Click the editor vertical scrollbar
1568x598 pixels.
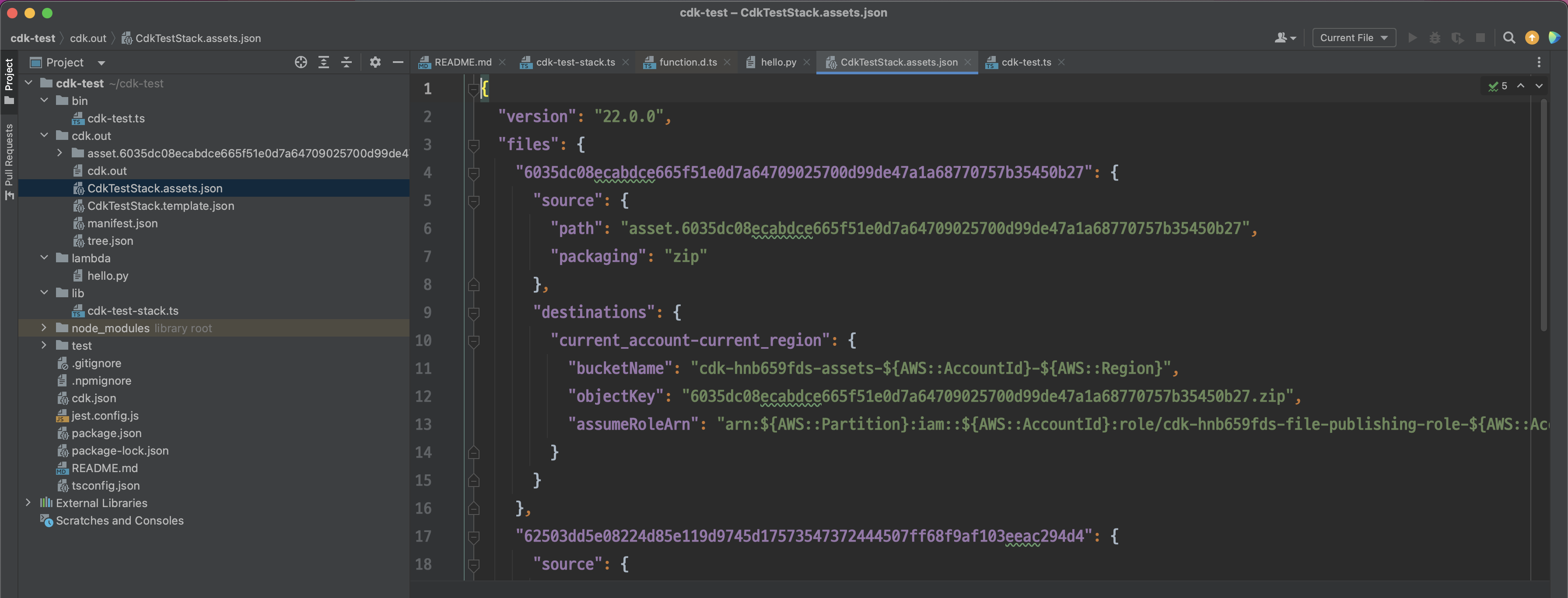pos(1543,213)
